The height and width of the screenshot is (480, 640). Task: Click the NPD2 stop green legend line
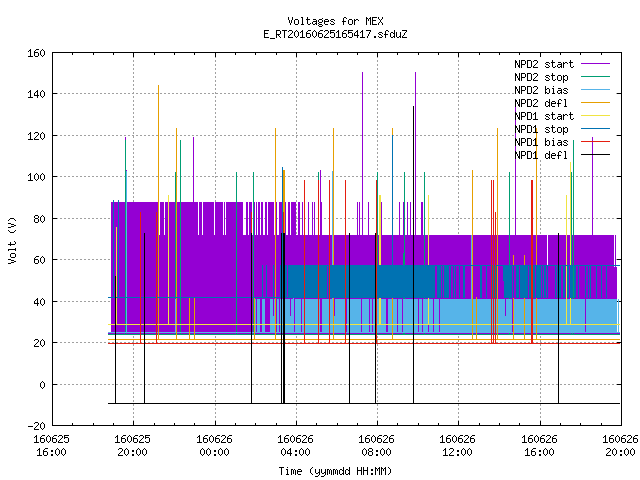pos(595,77)
